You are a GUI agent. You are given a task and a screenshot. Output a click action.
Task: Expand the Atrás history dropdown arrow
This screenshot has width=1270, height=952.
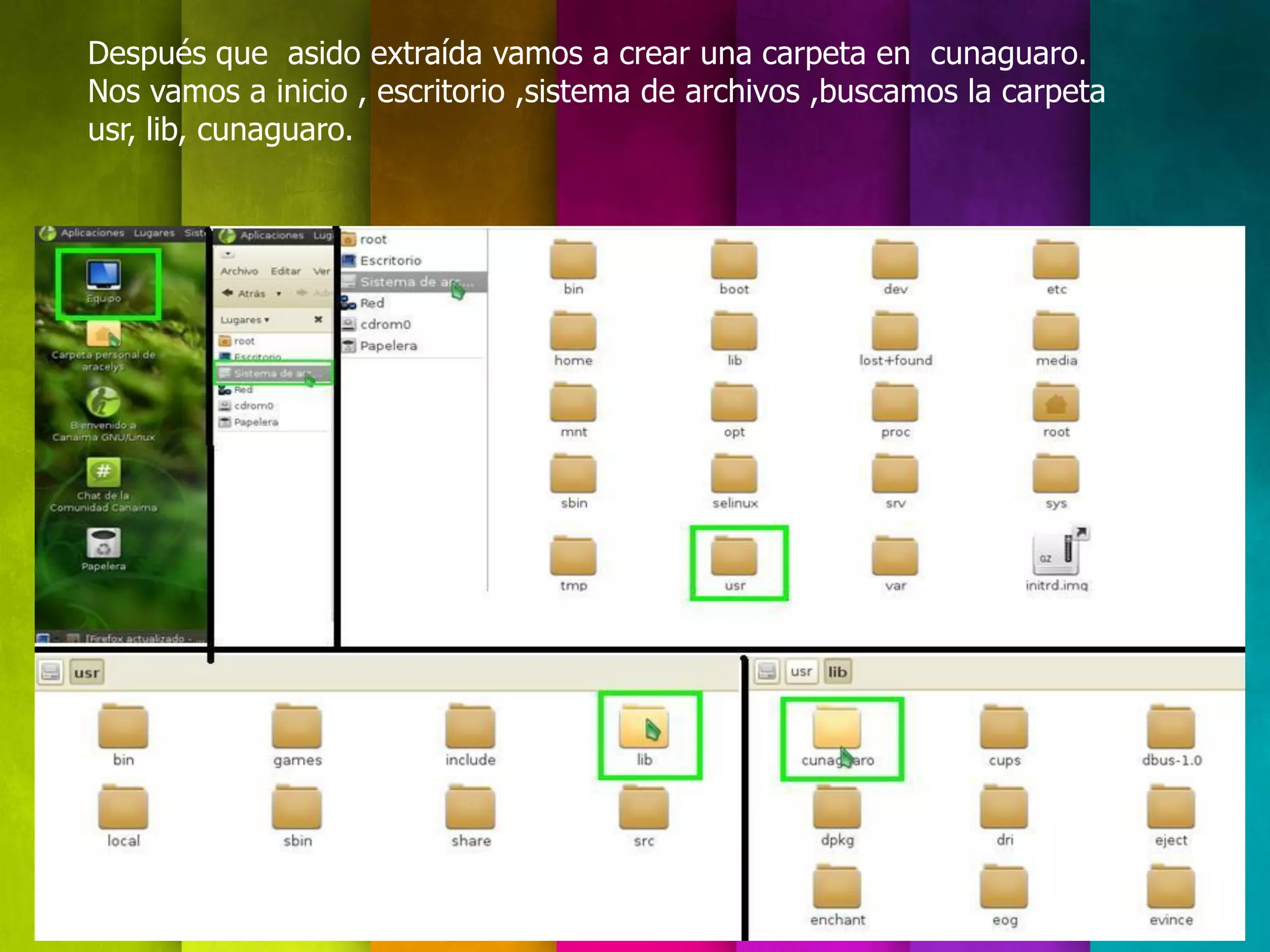pyautogui.click(x=279, y=294)
